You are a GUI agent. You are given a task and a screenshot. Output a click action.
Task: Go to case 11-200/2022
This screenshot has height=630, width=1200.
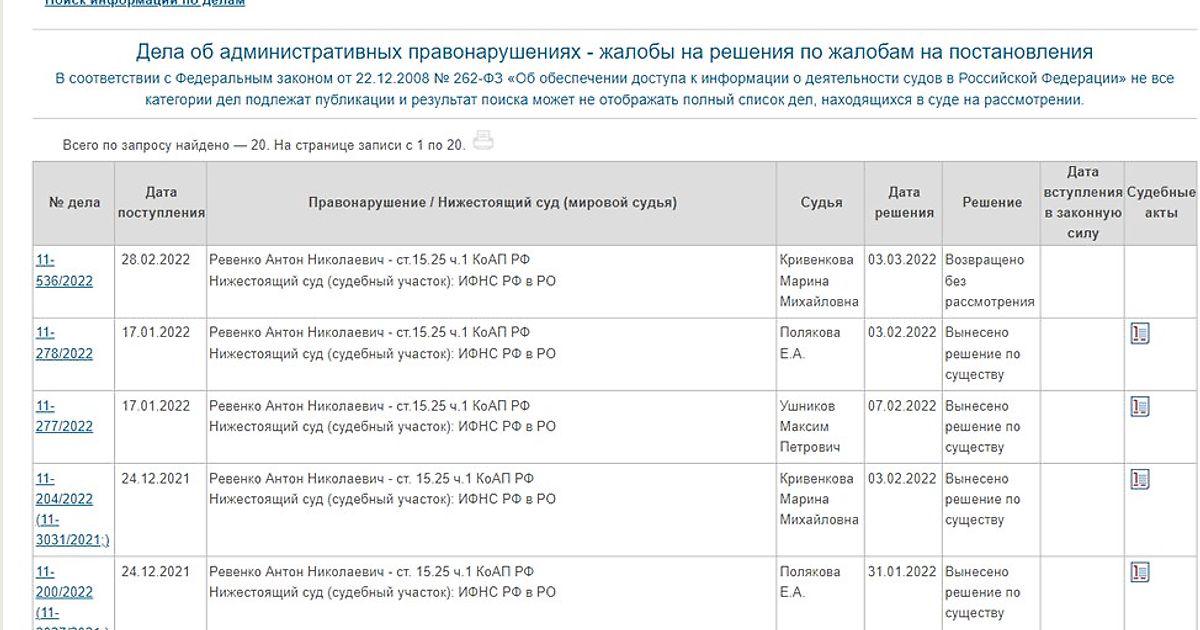point(64,582)
